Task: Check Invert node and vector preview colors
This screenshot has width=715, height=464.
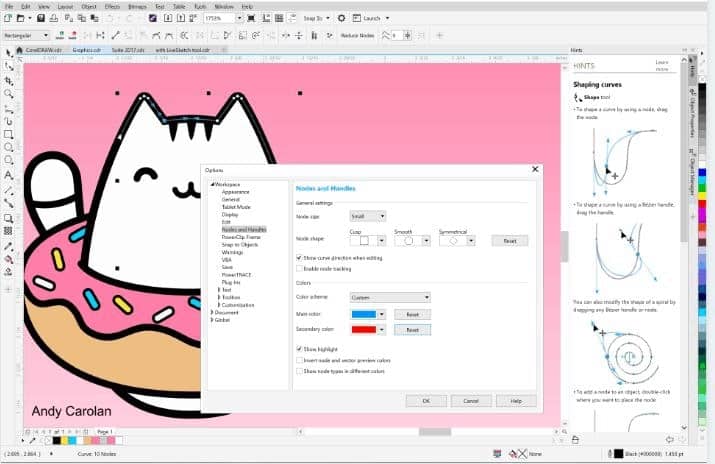Action: click(x=299, y=361)
